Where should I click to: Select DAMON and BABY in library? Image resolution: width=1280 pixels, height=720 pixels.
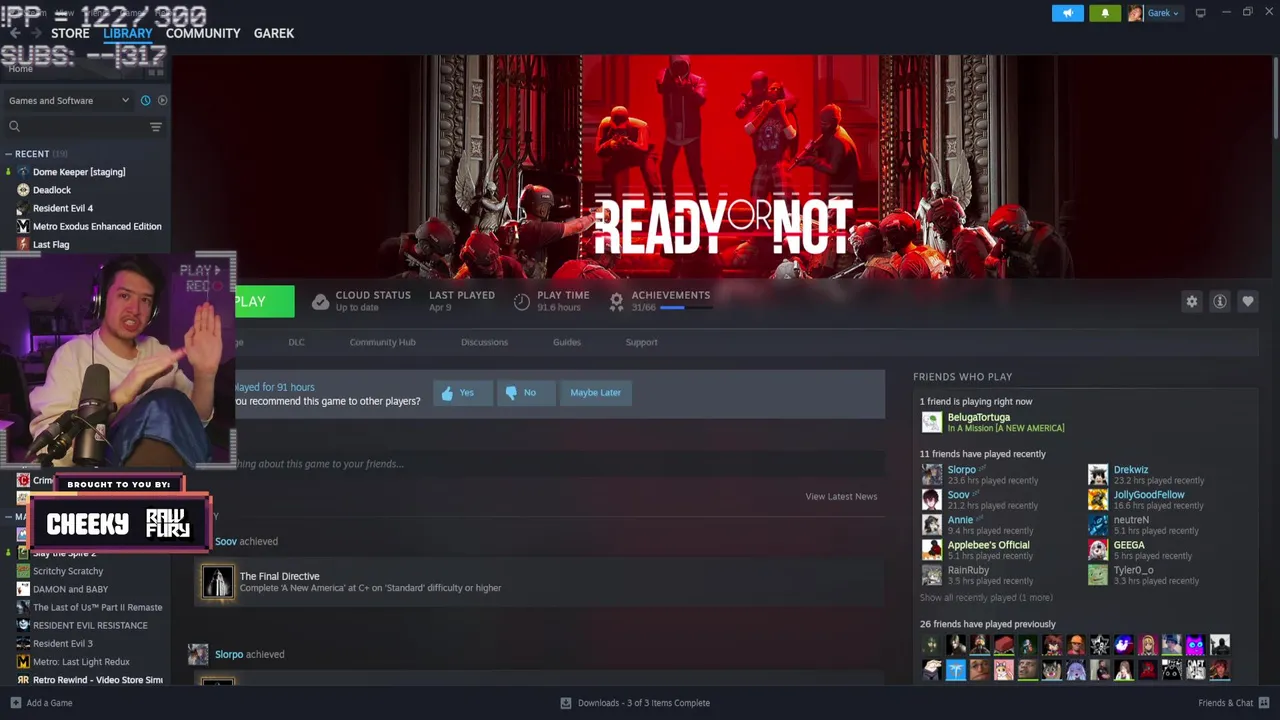(70, 589)
